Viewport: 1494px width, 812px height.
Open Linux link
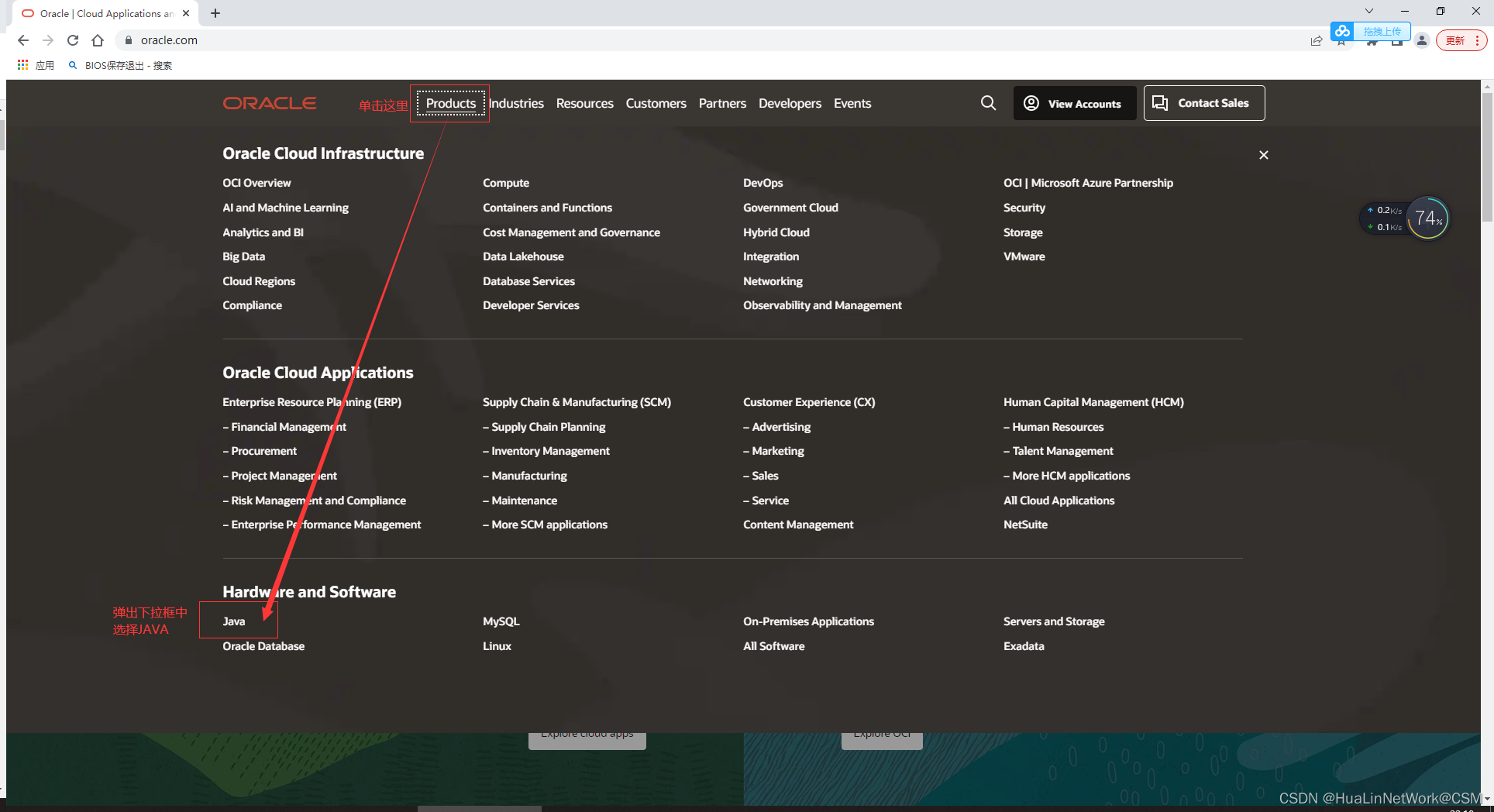tap(497, 646)
